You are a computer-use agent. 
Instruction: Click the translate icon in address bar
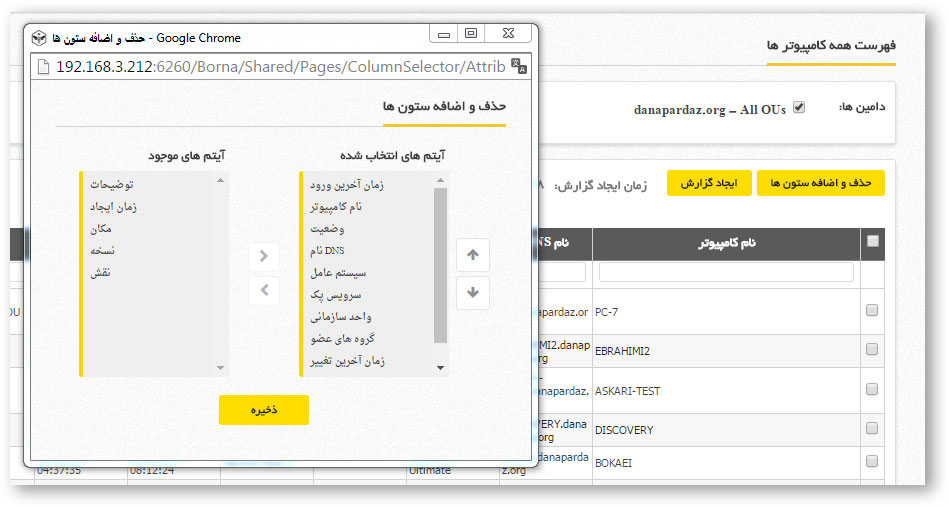519,66
